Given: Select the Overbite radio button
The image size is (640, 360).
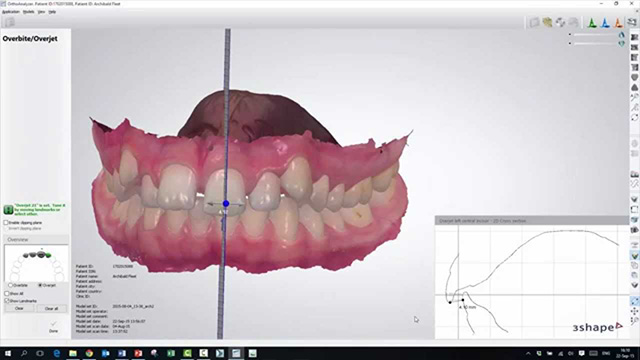Looking at the screenshot, I should click(11, 285).
